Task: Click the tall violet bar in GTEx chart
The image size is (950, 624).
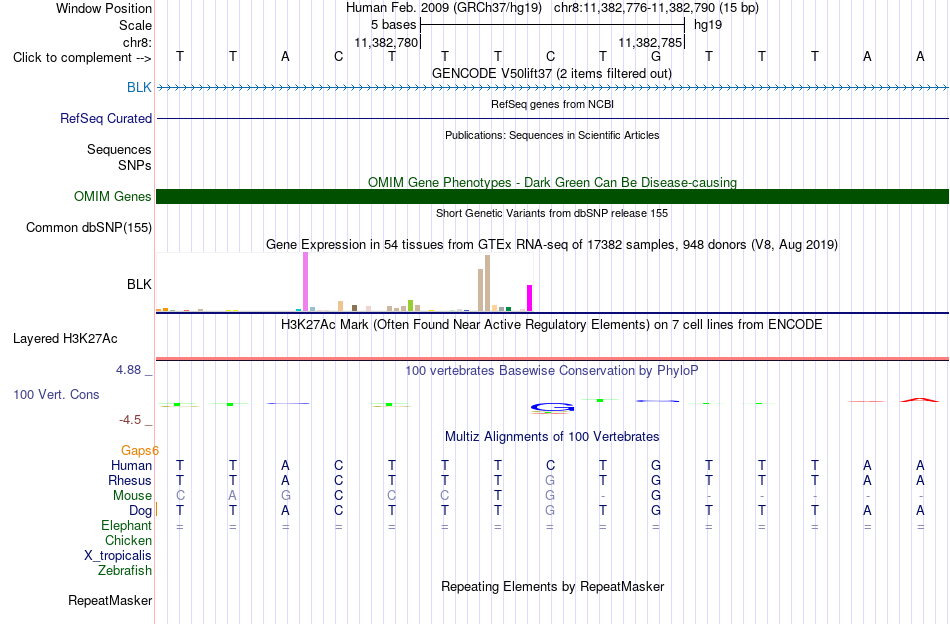Action: (305, 282)
